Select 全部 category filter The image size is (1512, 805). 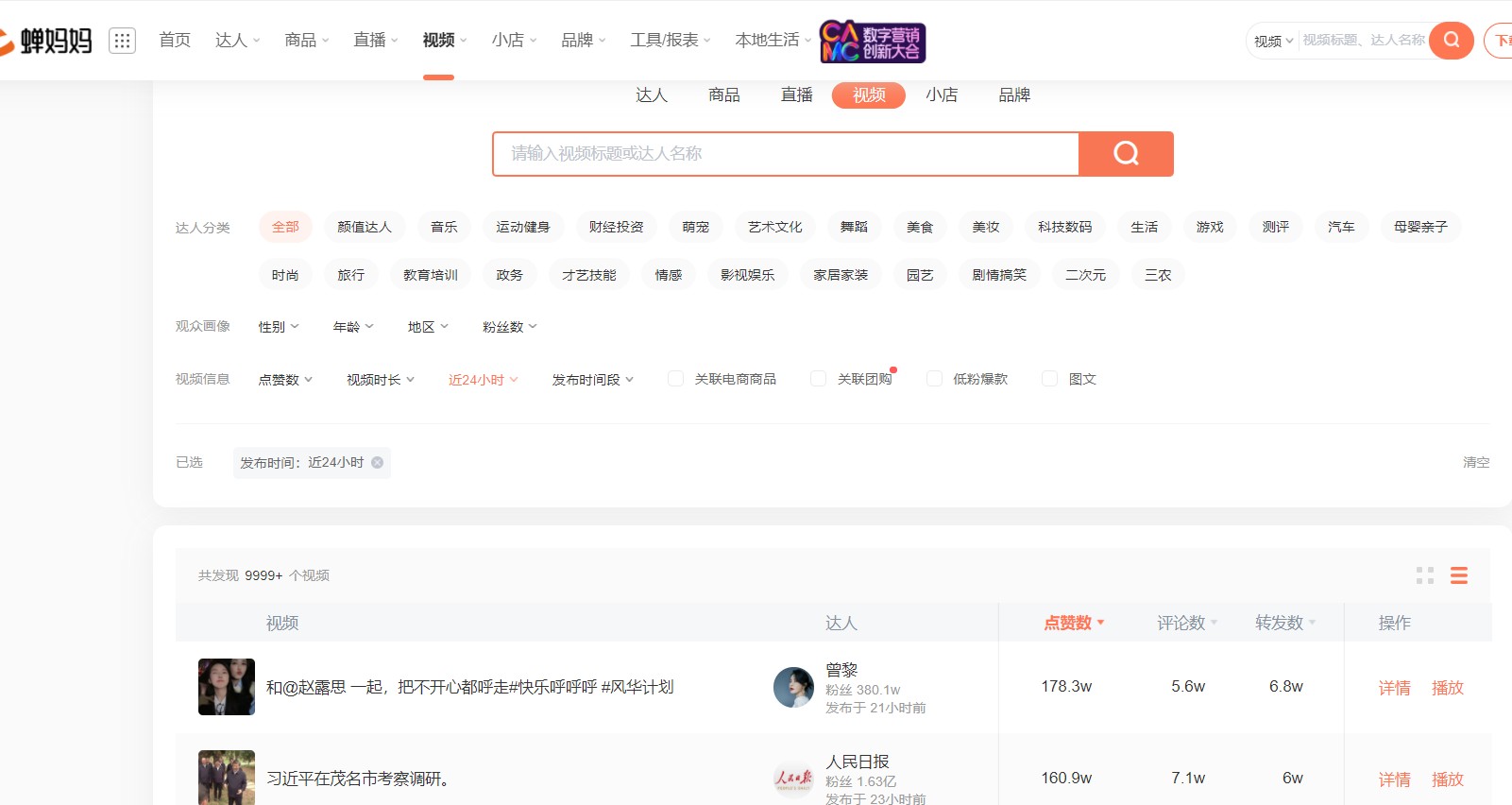click(x=285, y=227)
